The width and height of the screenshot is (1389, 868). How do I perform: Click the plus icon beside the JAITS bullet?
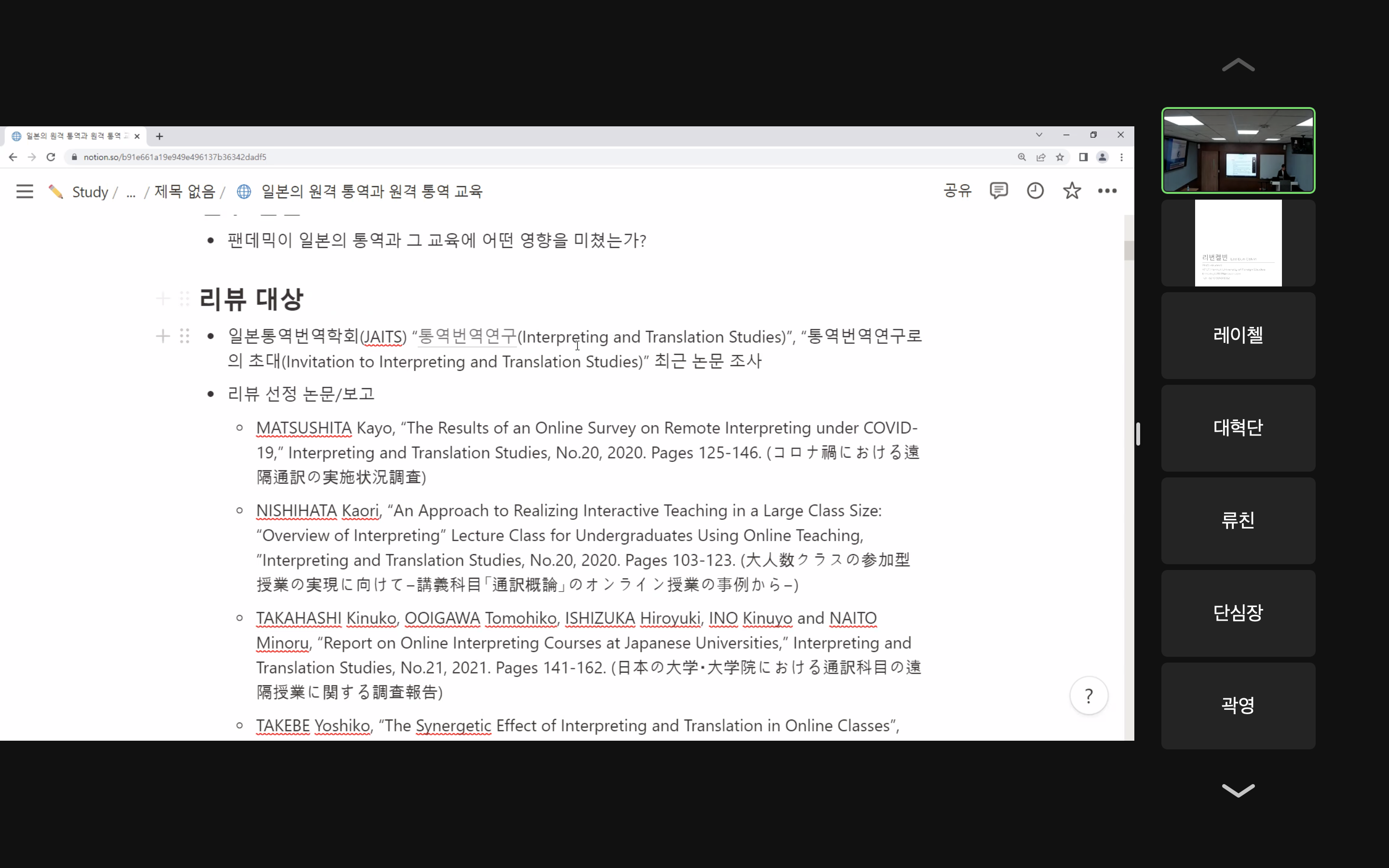(163, 336)
